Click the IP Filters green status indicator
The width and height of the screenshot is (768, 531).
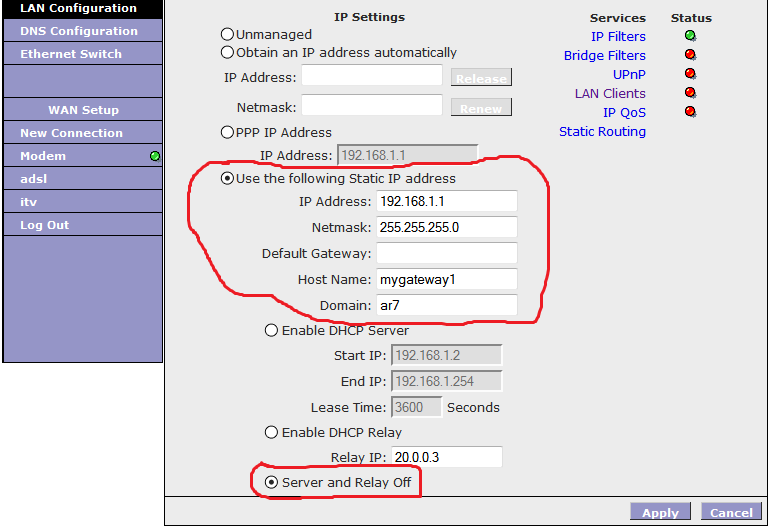click(x=690, y=36)
